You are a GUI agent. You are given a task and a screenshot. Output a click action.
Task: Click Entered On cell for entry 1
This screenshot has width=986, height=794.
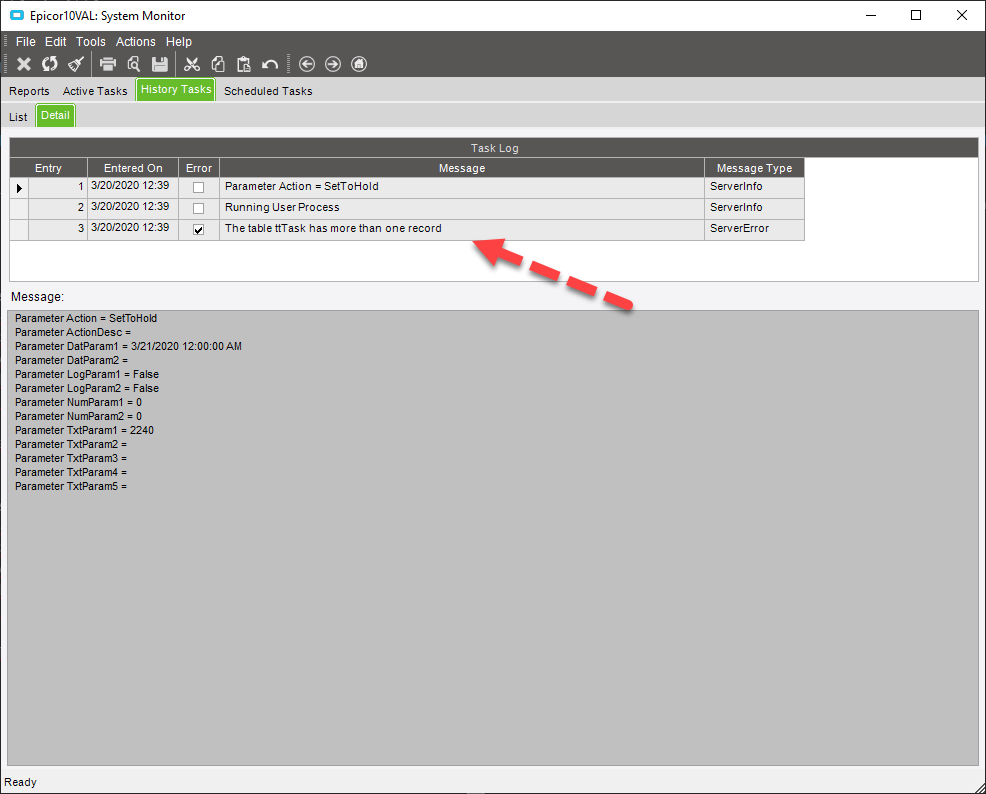click(x=133, y=186)
